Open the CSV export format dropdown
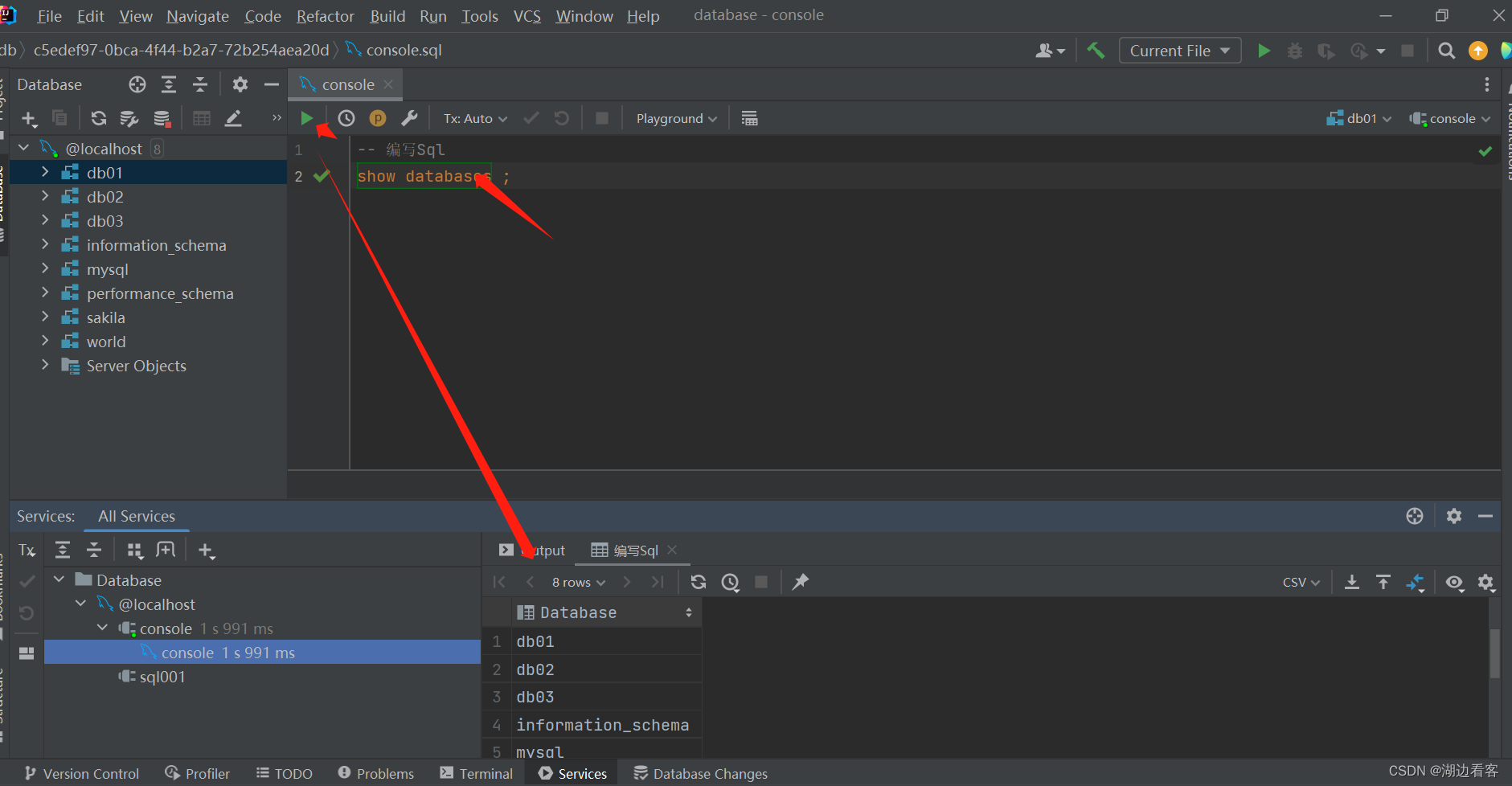 1301,582
